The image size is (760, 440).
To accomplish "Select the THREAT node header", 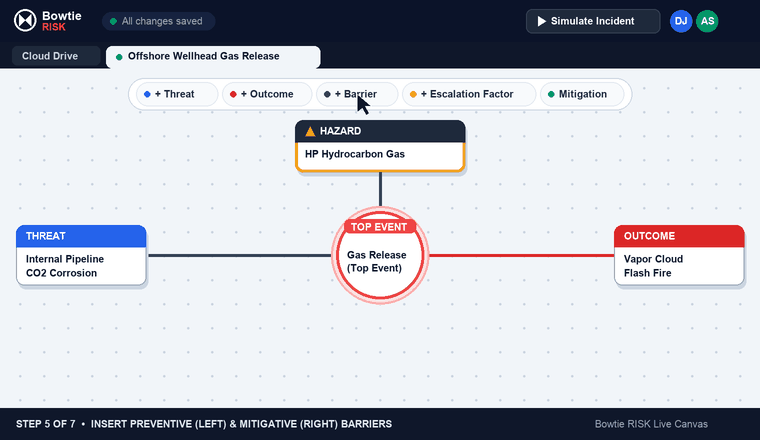I will pos(81,236).
